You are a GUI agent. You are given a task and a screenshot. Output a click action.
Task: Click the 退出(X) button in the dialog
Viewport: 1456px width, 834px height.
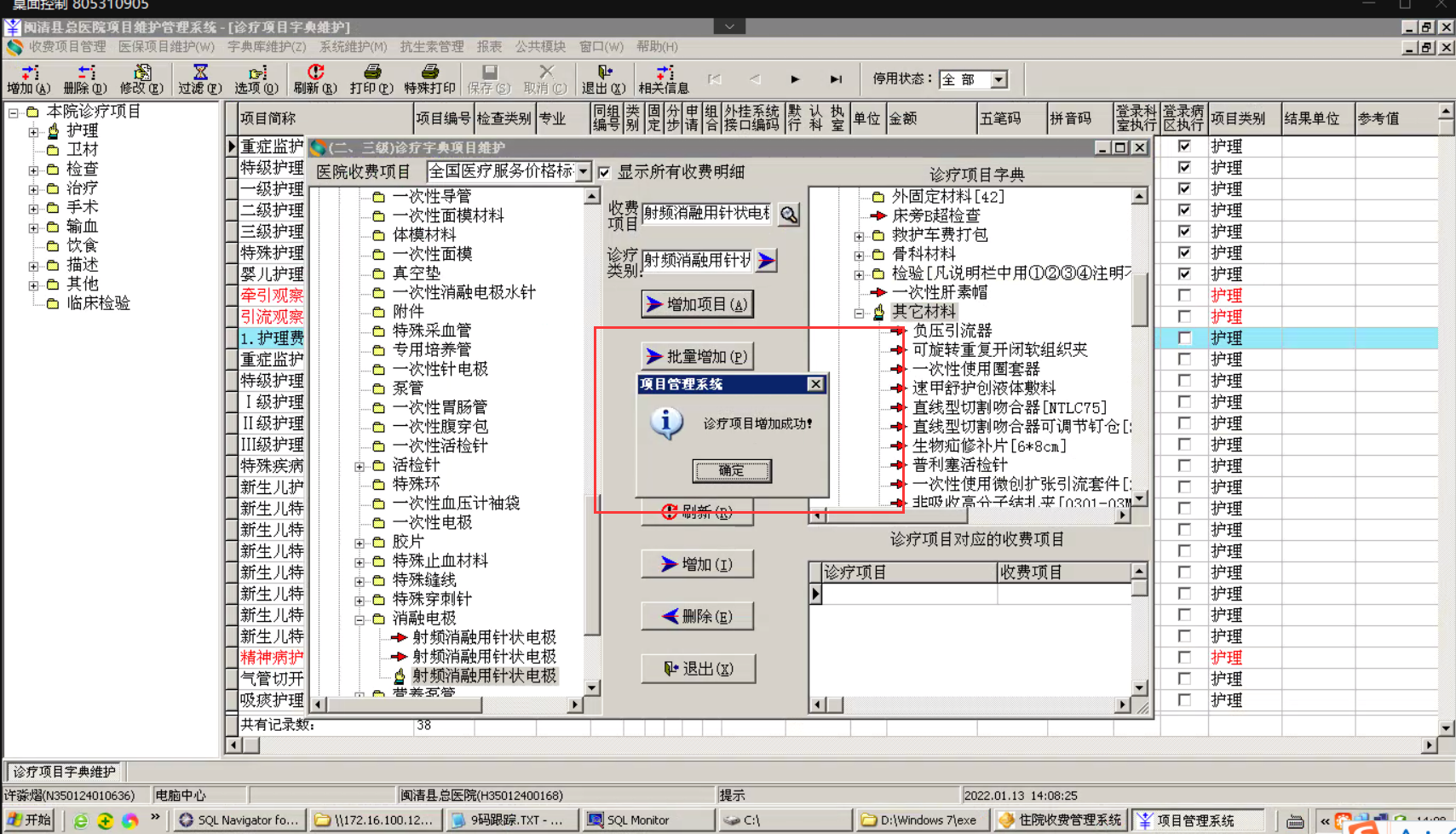pos(697,669)
